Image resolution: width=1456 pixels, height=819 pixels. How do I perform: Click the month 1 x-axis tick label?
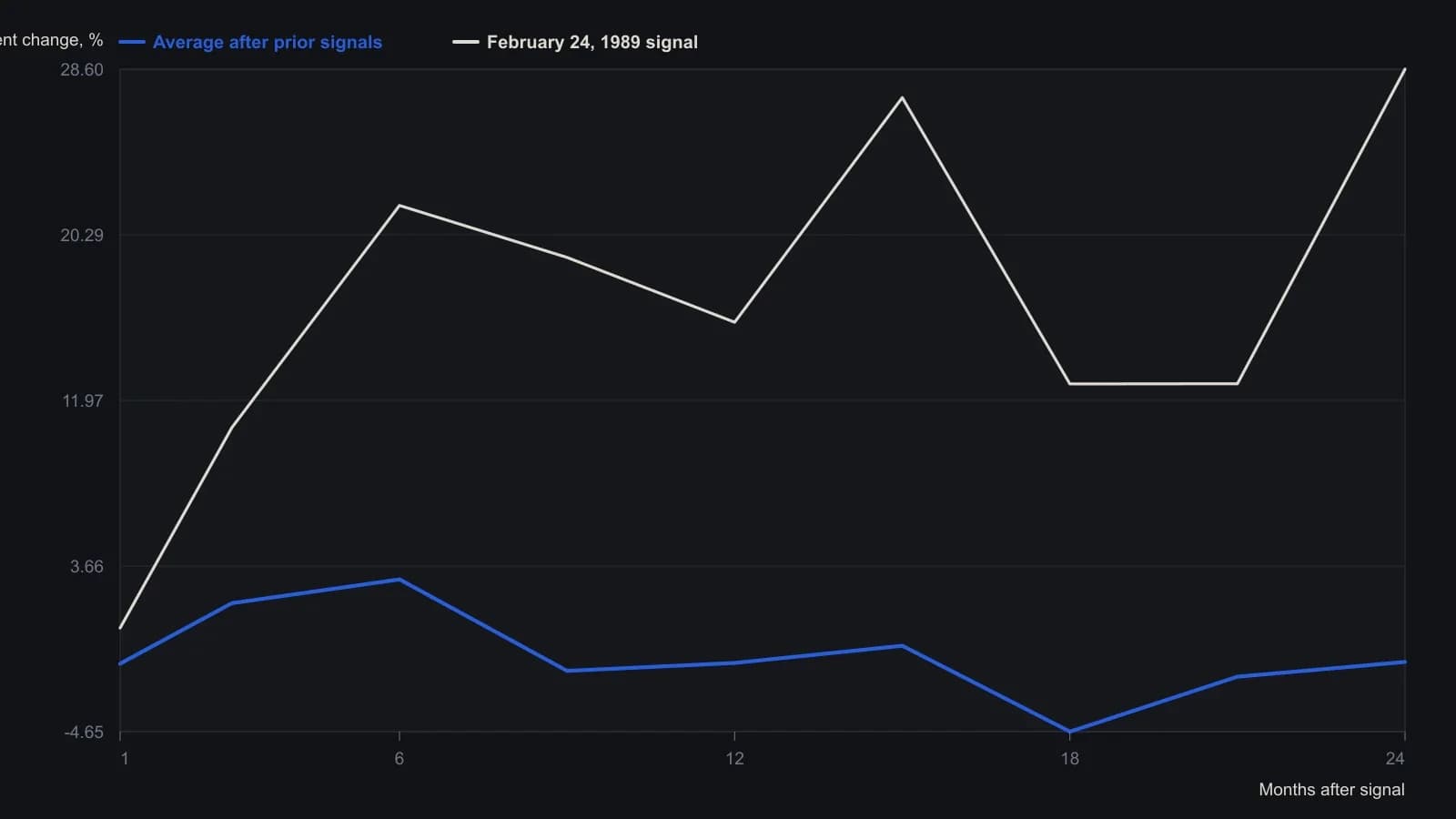point(125,758)
